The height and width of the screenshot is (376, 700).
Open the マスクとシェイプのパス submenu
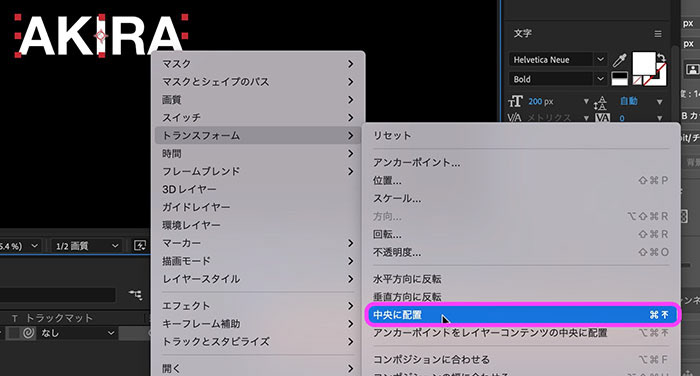coord(258,82)
